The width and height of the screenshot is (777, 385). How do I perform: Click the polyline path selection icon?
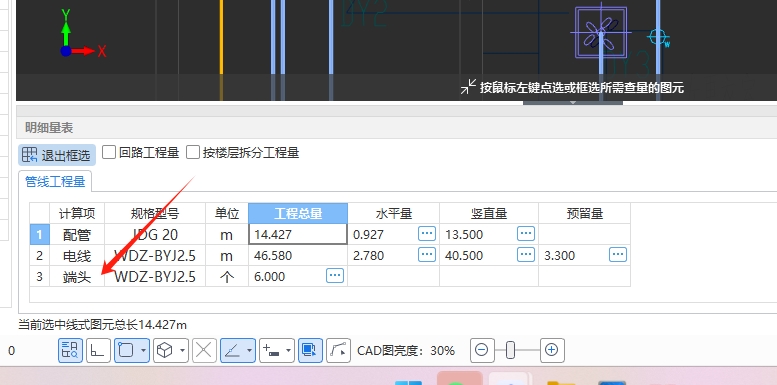click(338, 350)
